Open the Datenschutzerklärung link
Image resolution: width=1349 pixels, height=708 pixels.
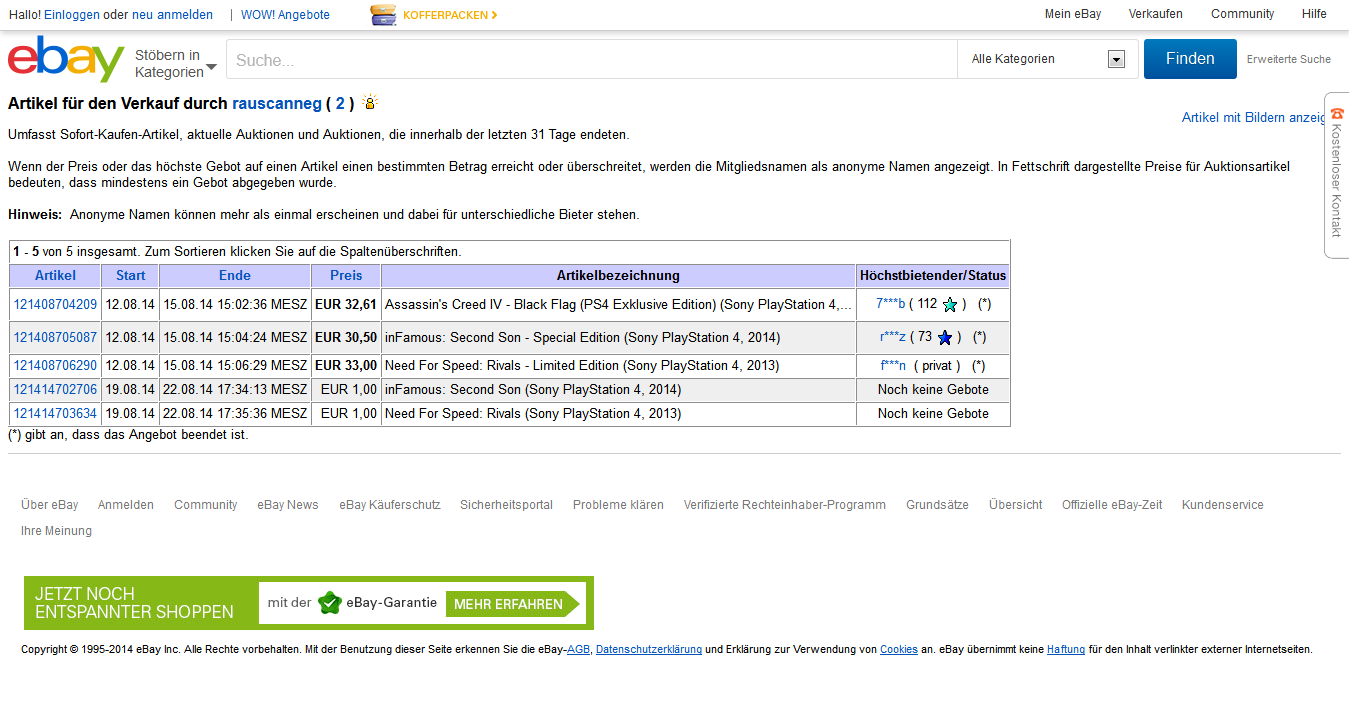click(649, 650)
